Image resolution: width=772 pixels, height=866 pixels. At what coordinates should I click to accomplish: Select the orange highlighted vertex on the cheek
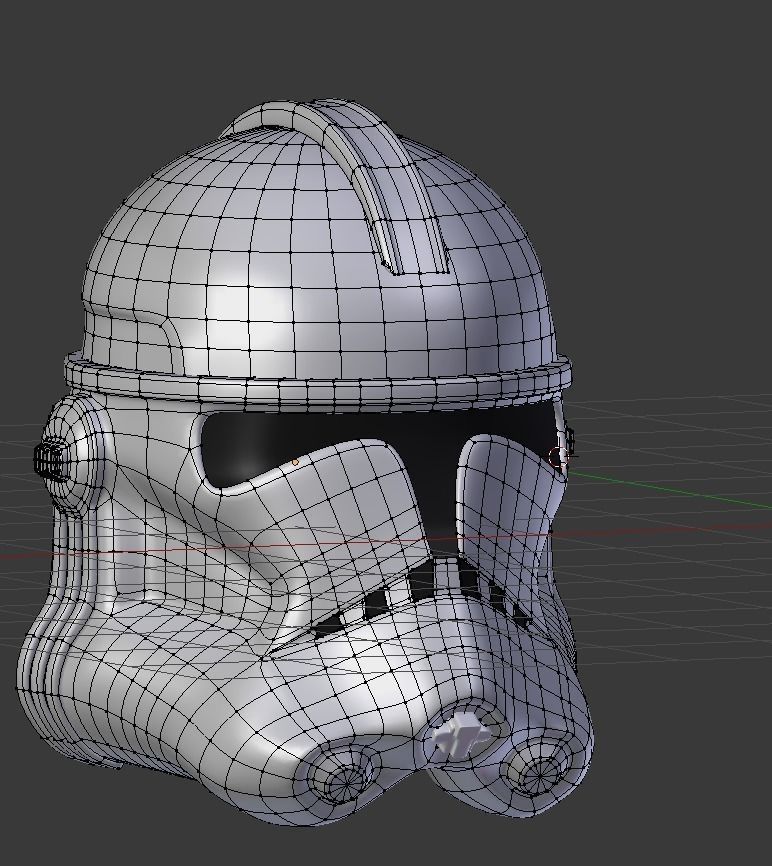tap(295, 462)
